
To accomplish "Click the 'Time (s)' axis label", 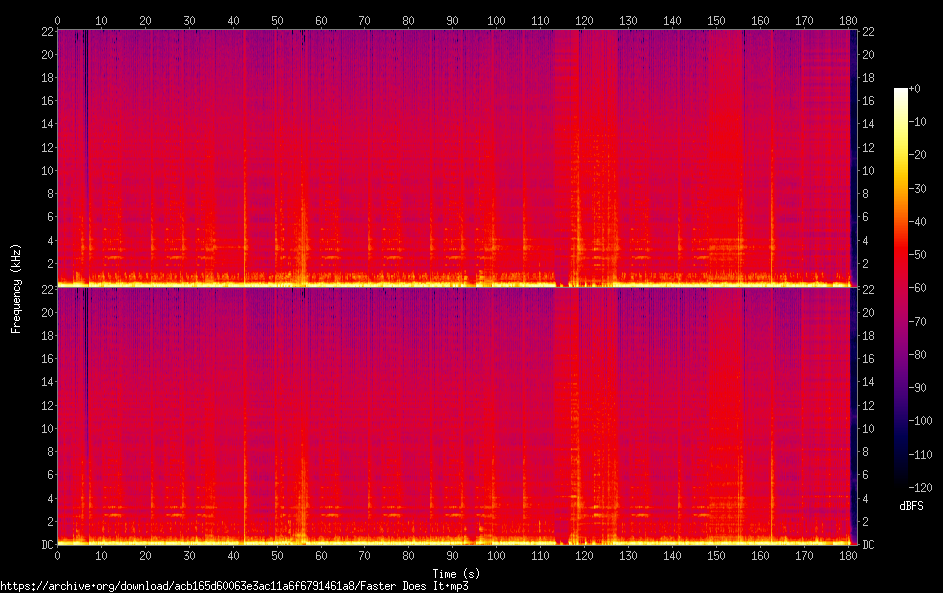I will coord(454,573).
